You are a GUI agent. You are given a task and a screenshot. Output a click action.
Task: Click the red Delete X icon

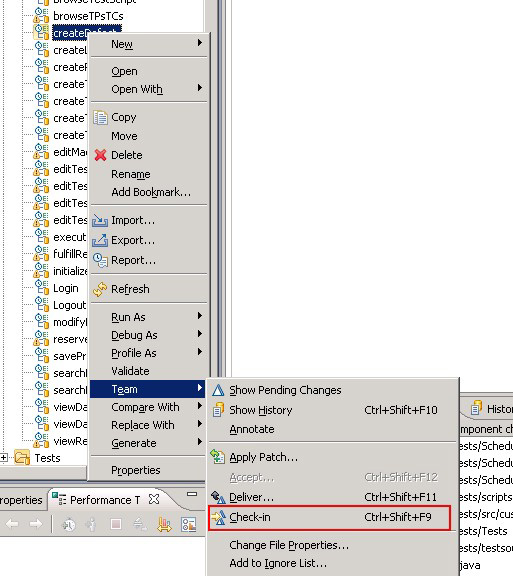pyautogui.click(x=100, y=155)
